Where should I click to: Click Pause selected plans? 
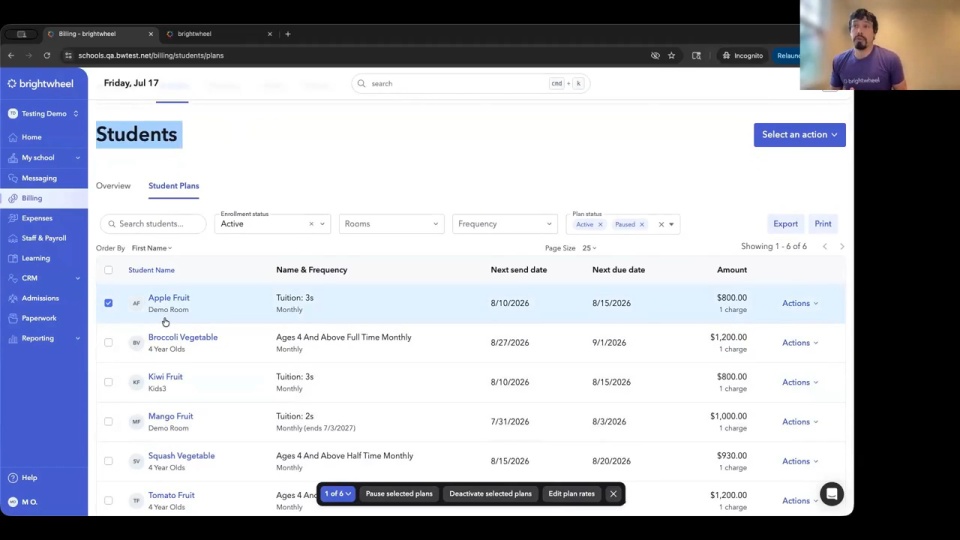pyautogui.click(x=399, y=494)
